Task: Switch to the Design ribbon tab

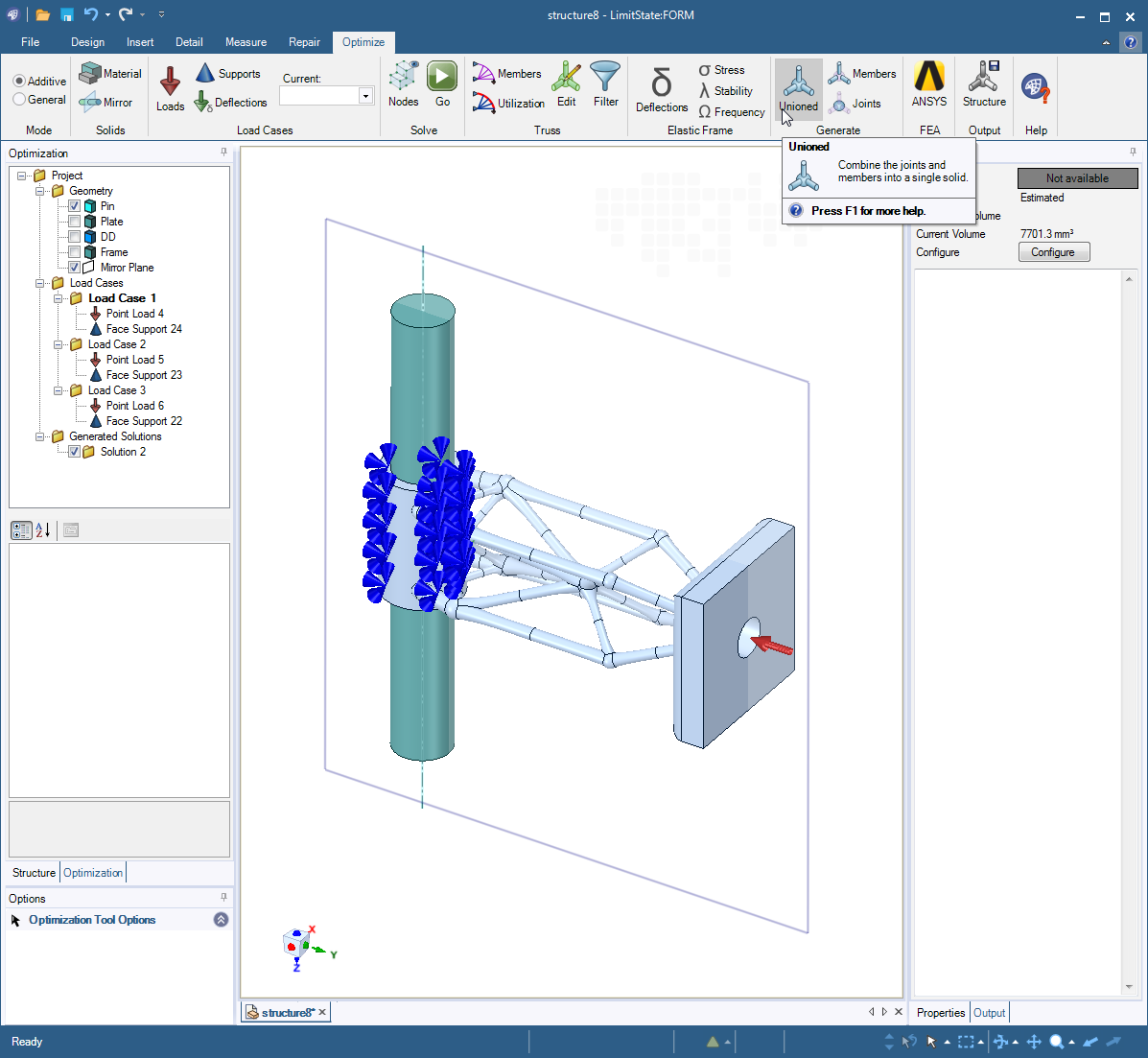Action: click(88, 42)
